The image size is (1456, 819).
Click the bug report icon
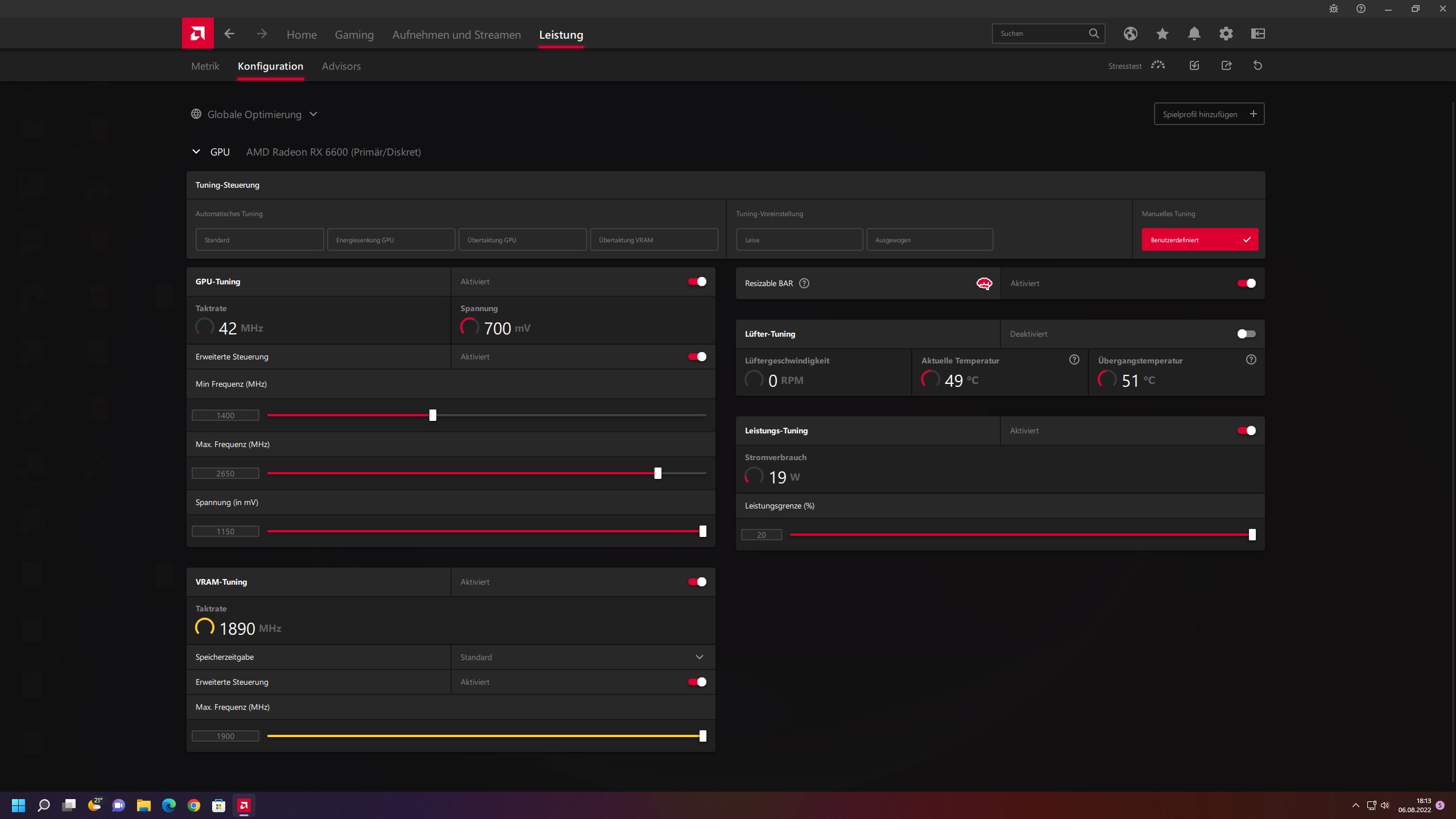click(x=1333, y=9)
